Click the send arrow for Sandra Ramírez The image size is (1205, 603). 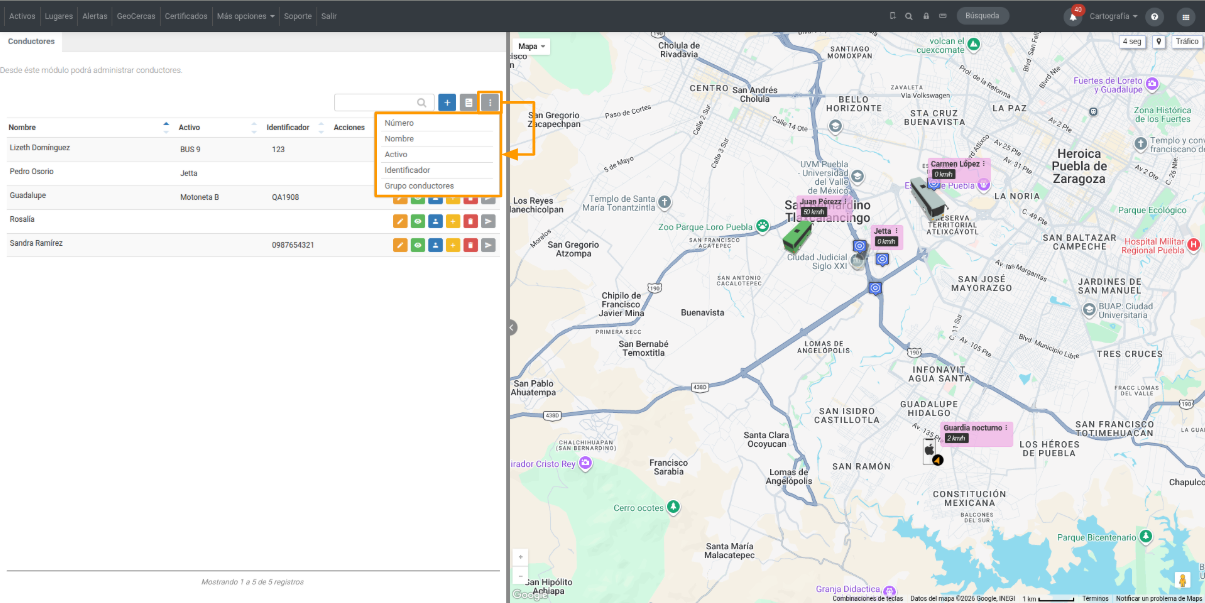click(487, 245)
